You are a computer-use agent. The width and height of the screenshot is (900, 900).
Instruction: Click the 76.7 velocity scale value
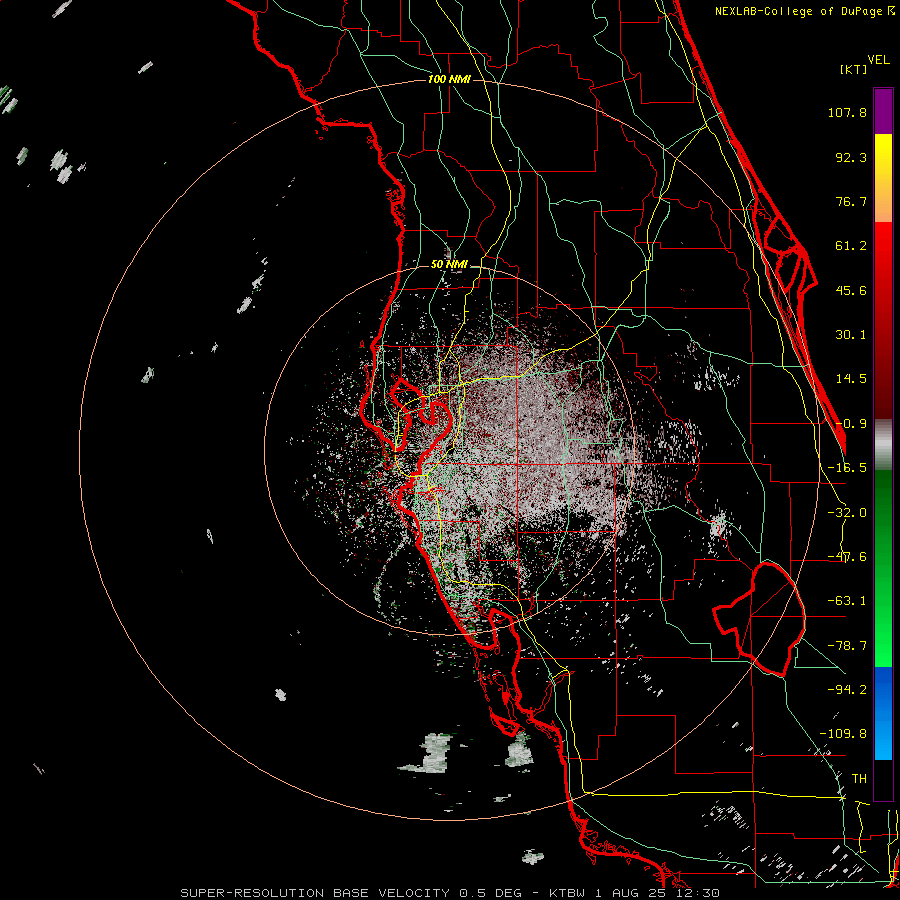coord(851,201)
